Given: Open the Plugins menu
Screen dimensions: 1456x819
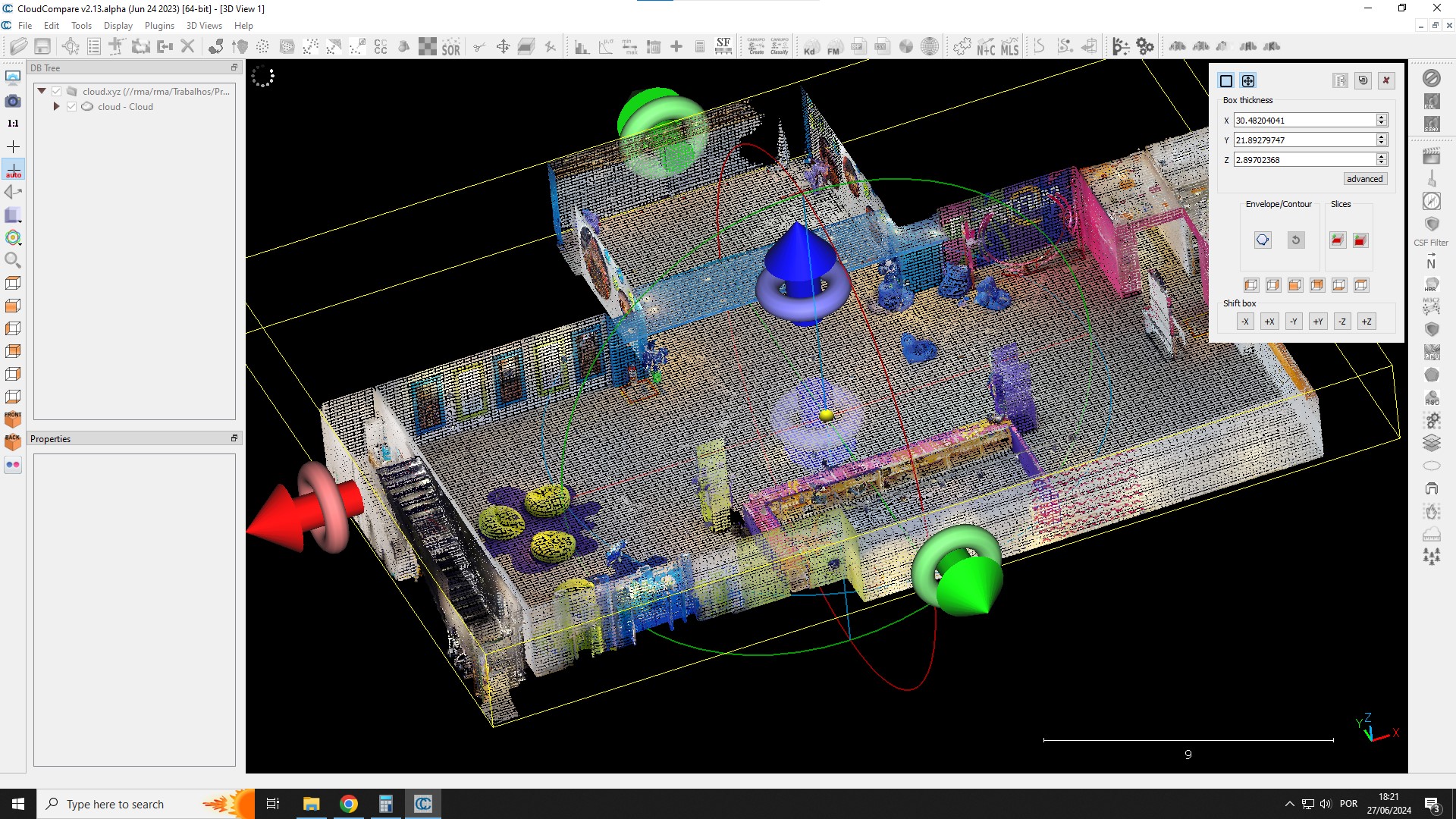Looking at the screenshot, I should tap(158, 25).
